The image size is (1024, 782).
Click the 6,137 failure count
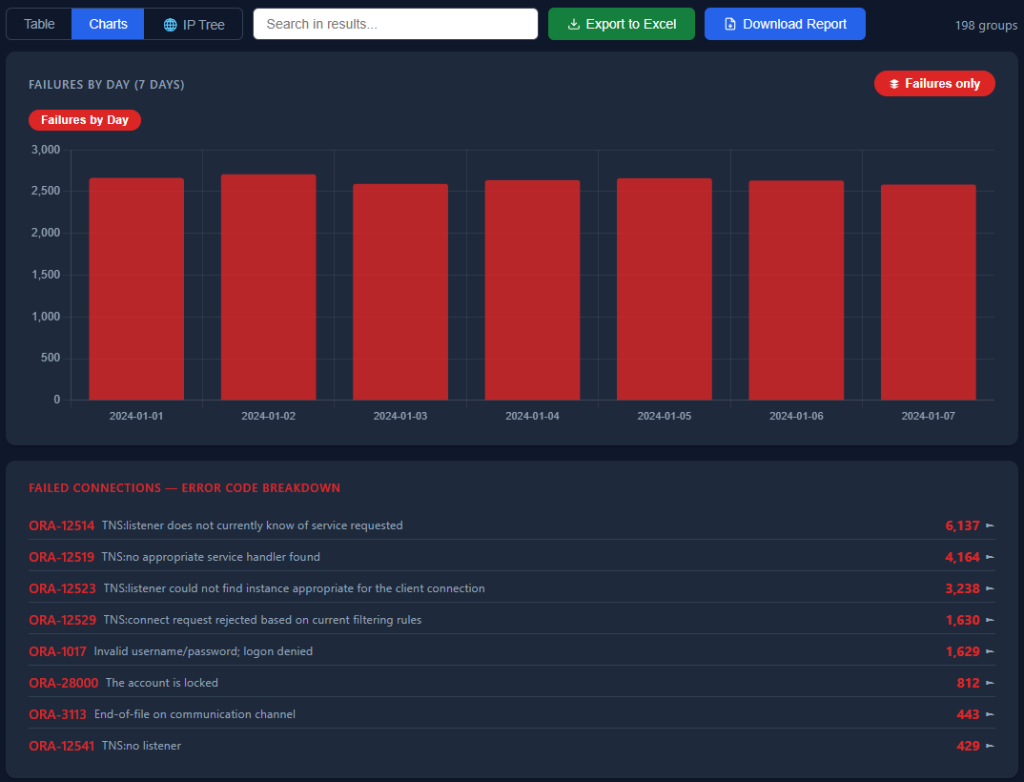(962, 526)
